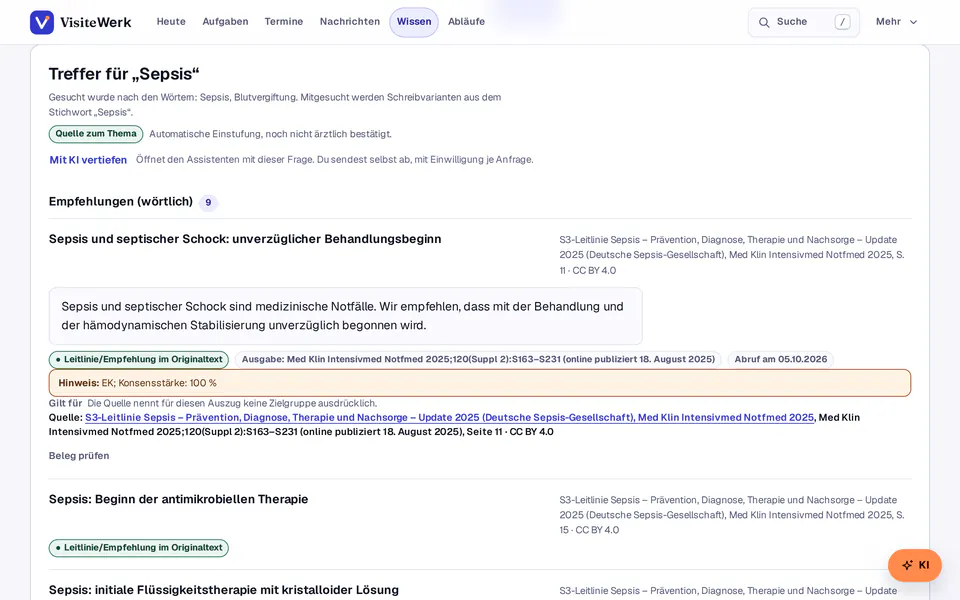Open the S3-Leitlinie Sepsis source link
The image size is (960, 600).
point(449,418)
